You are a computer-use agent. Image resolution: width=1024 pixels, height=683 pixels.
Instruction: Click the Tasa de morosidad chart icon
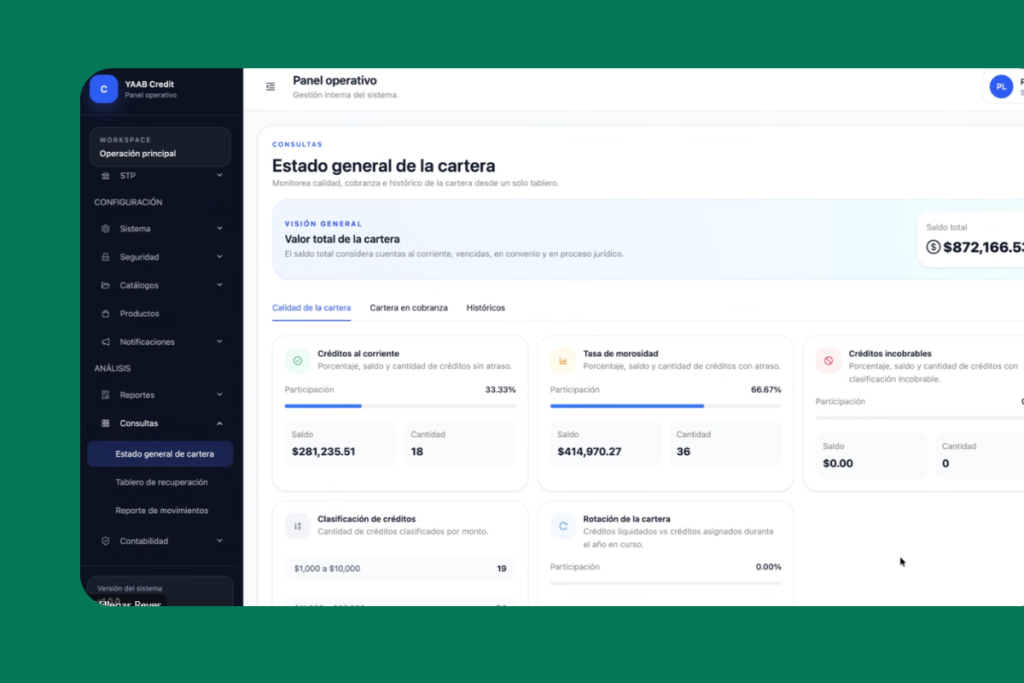(x=563, y=360)
